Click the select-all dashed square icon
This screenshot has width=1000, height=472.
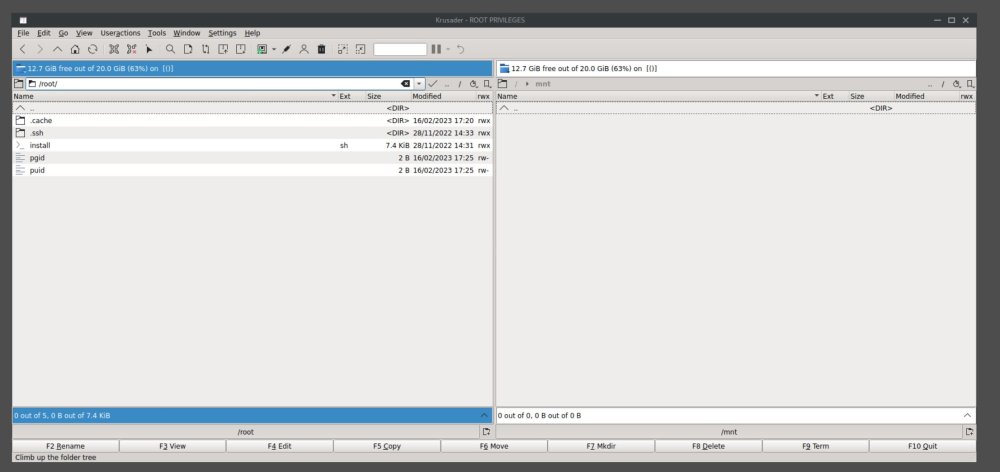click(x=343, y=49)
